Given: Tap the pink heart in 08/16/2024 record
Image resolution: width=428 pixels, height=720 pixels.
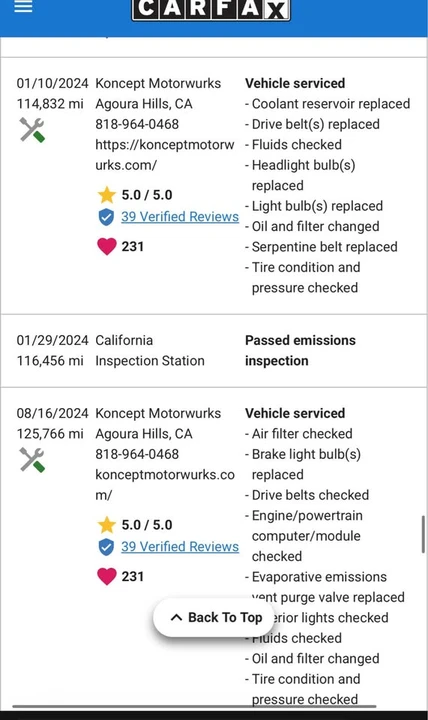Looking at the screenshot, I should point(107,576).
